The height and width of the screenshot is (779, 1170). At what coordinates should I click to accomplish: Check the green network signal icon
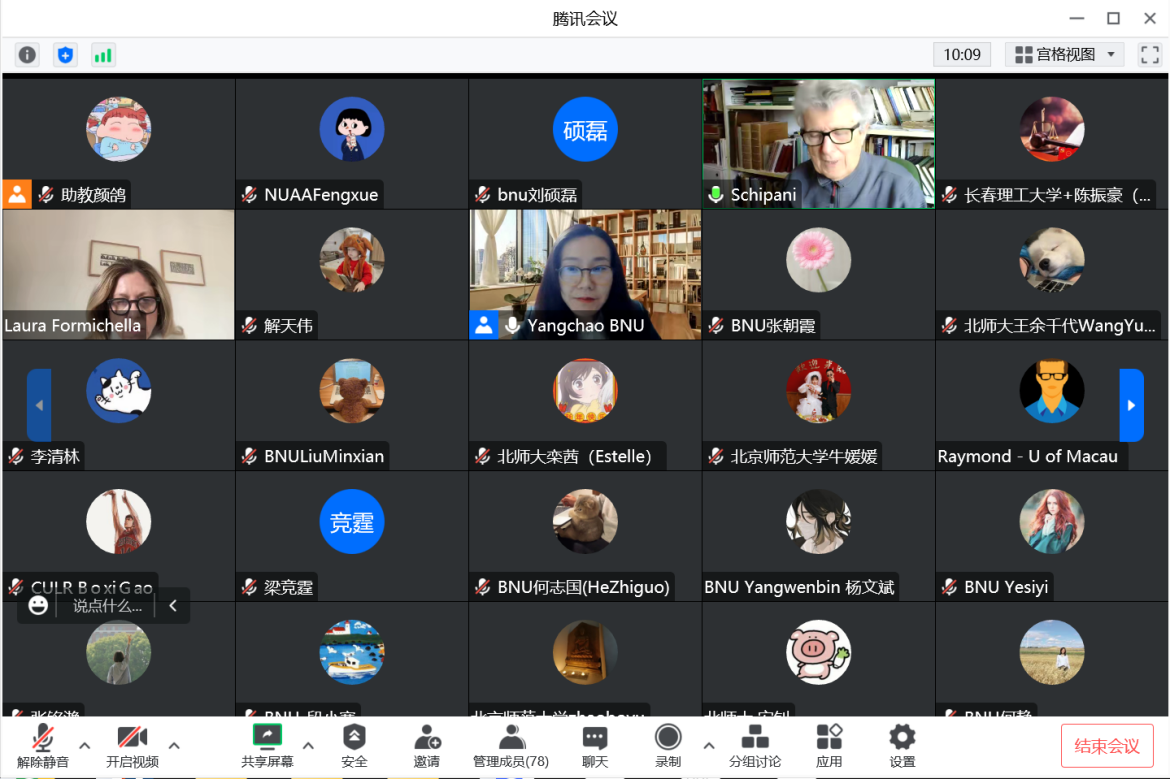pyautogui.click(x=103, y=55)
